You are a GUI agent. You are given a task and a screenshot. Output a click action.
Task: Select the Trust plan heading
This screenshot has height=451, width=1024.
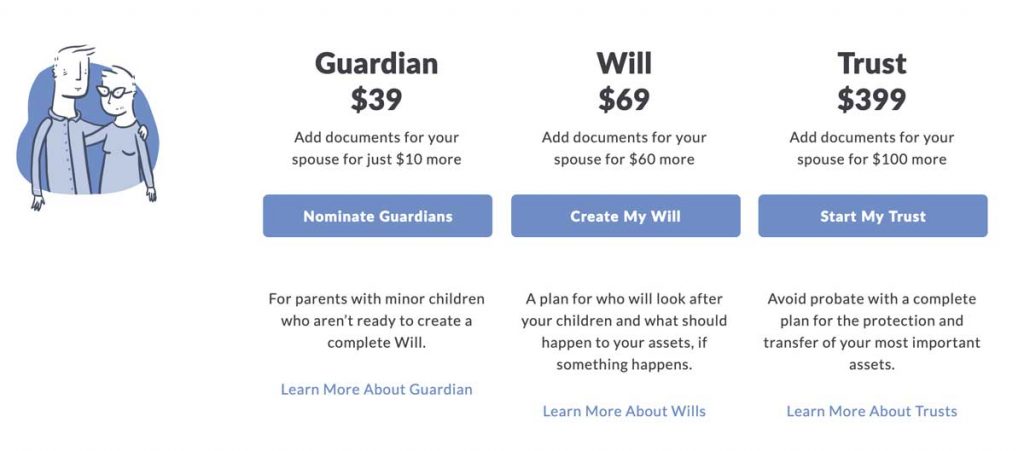click(x=872, y=63)
